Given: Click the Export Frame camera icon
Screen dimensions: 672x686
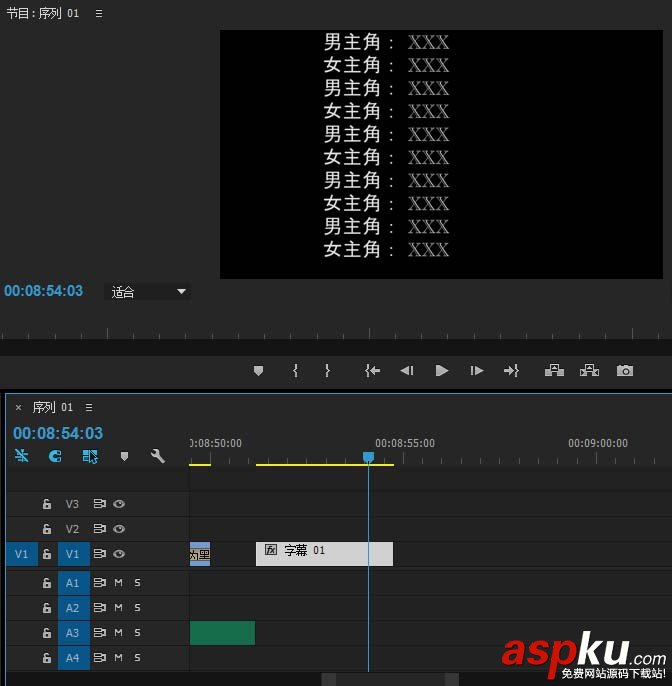Looking at the screenshot, I should 625,370.
